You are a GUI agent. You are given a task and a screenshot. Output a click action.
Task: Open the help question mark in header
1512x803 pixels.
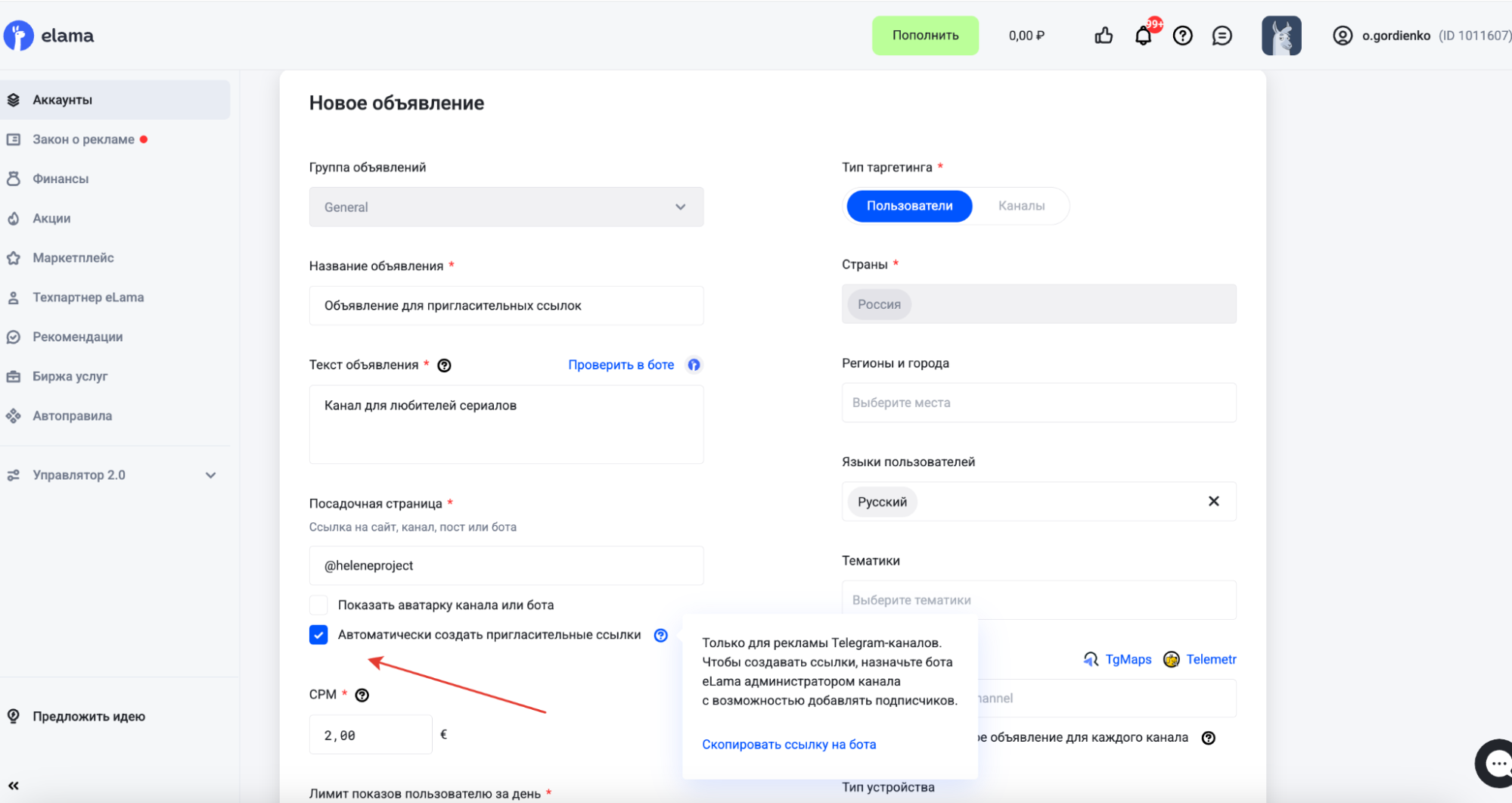pyautogui.click(x=1182, y=36)
